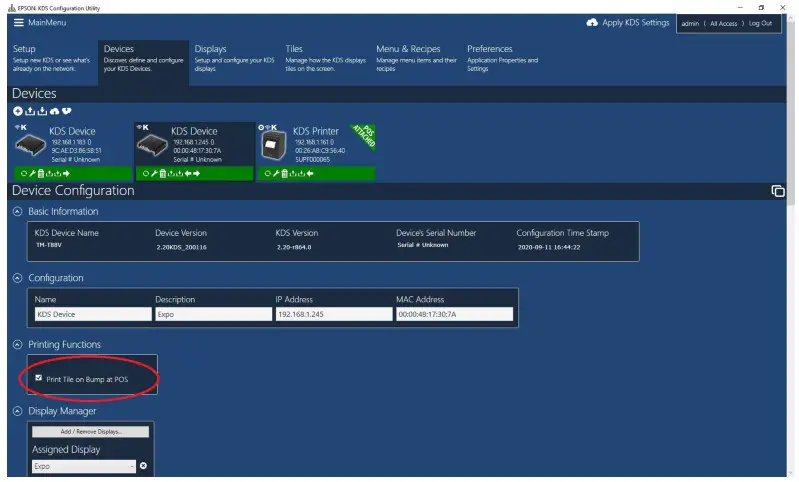This screenshot has height=482, width=799.
Task: Select the KDS Printer device image
Action: click(x=274, y=145)
